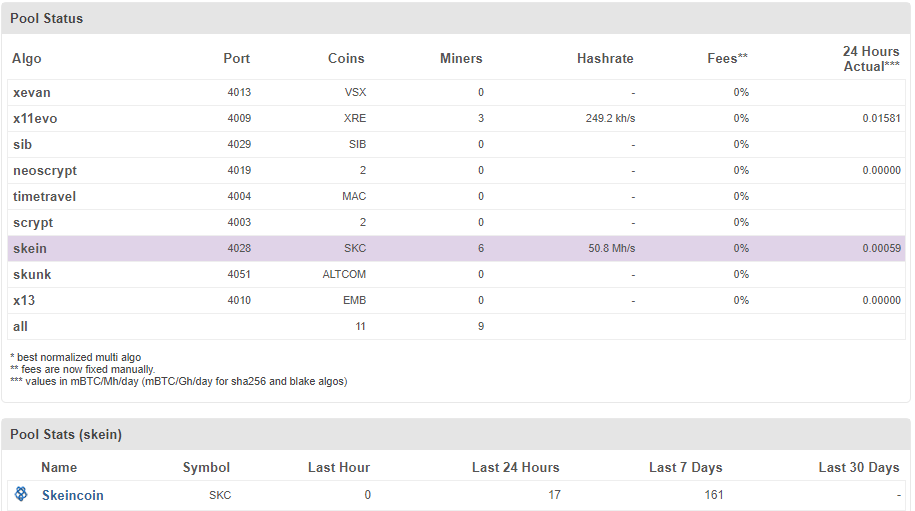Select the timetravel algo row
915x511 pixels.
[x=44, y=197]
